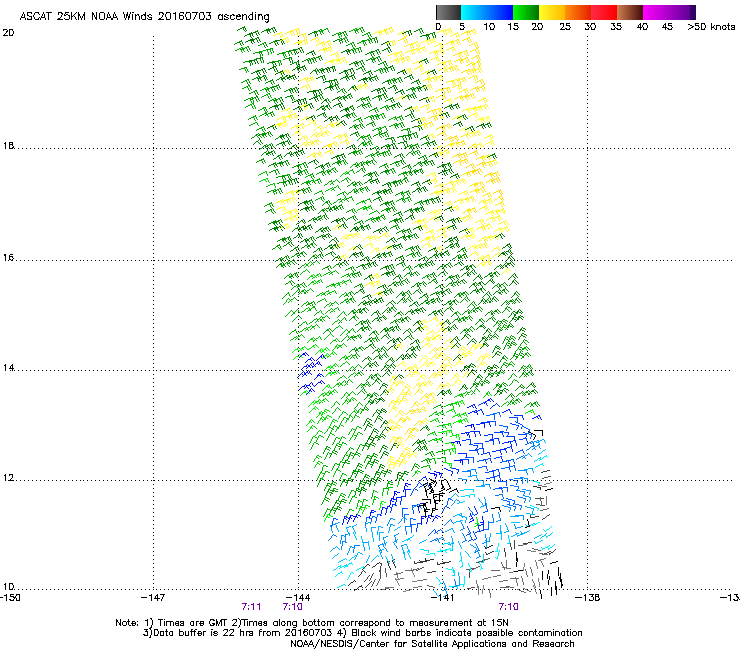Pick the yellow 20-25 knots color segment
Image resolution: width=740 pixels, height=650 pixels.
[x=552, y=12]
